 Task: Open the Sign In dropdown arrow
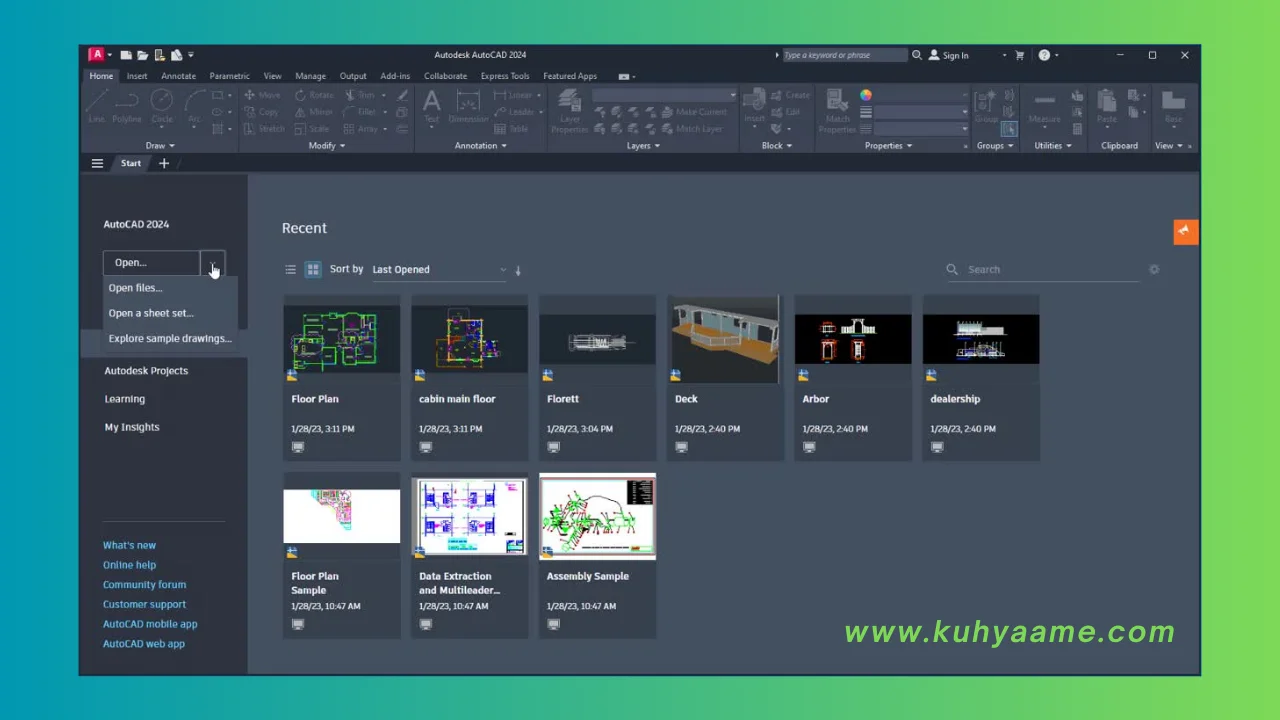point(1005,56)
